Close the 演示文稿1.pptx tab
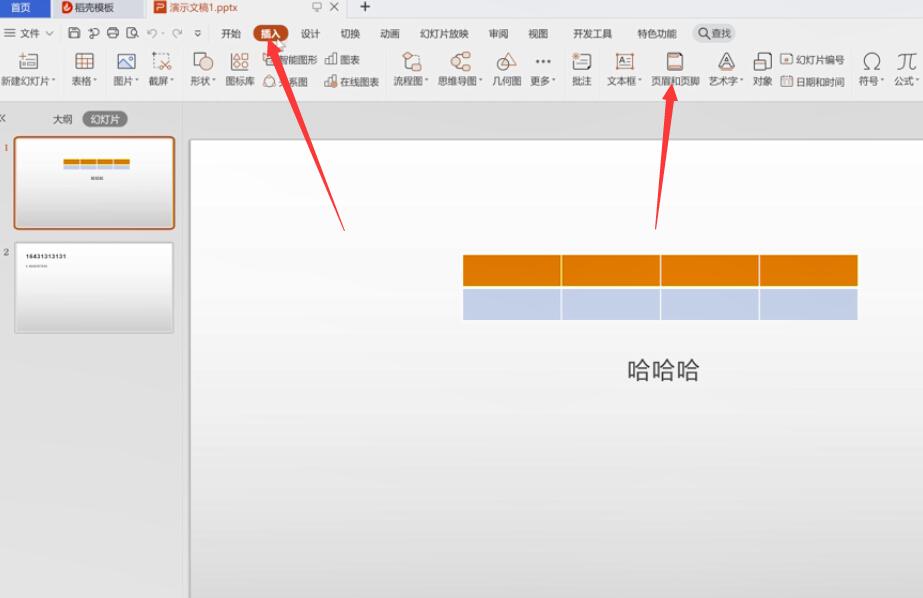The width and height of the screenshot is (923, 598). coord(334,7)
